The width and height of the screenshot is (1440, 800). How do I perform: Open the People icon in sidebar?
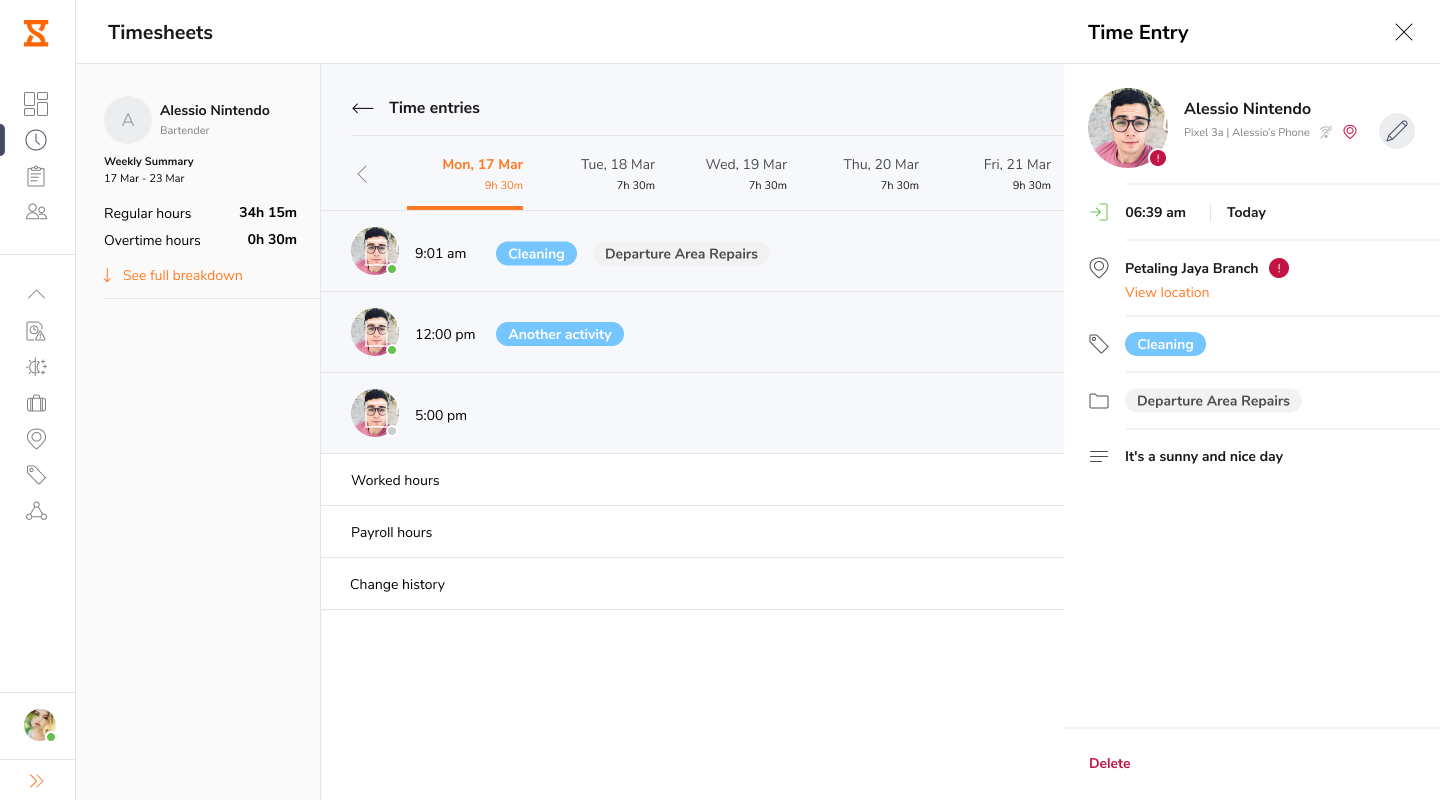(36, 212)
